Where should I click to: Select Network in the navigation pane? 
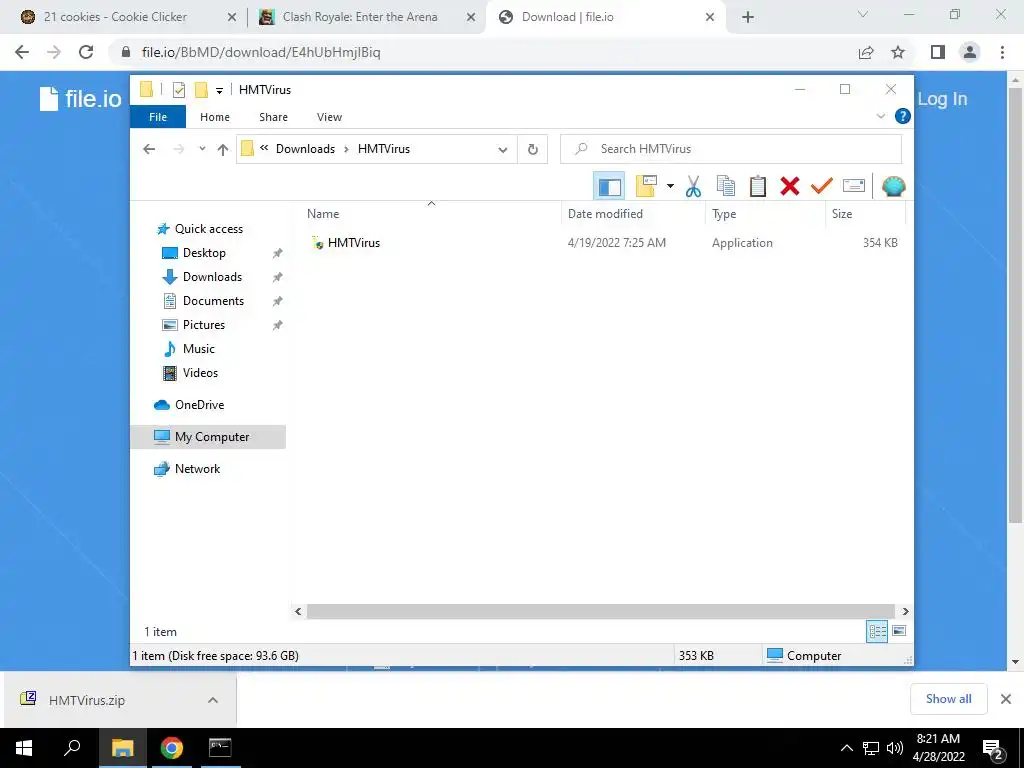click(x=197, y=469)
